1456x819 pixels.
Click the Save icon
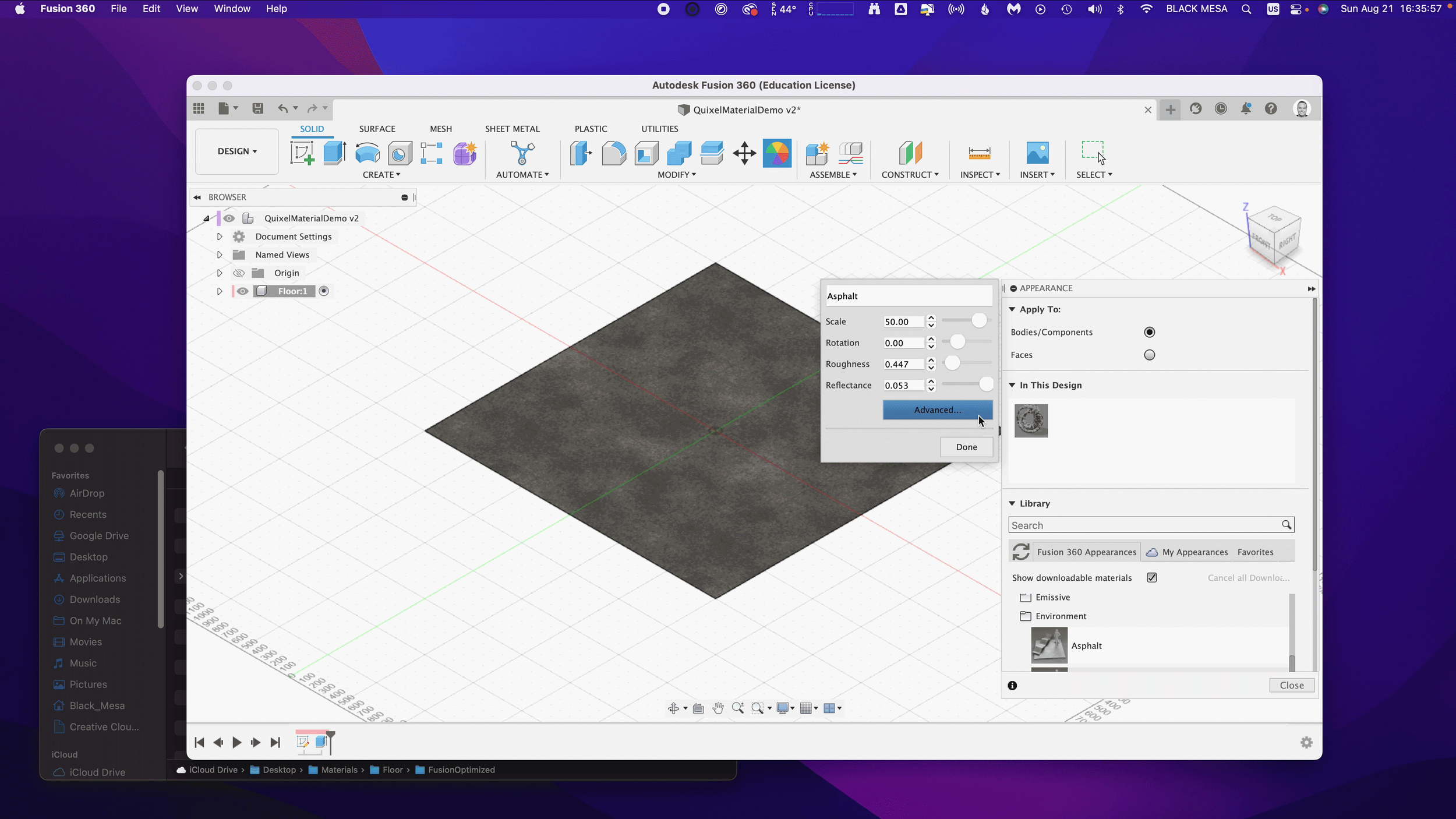tap(257, 108)
